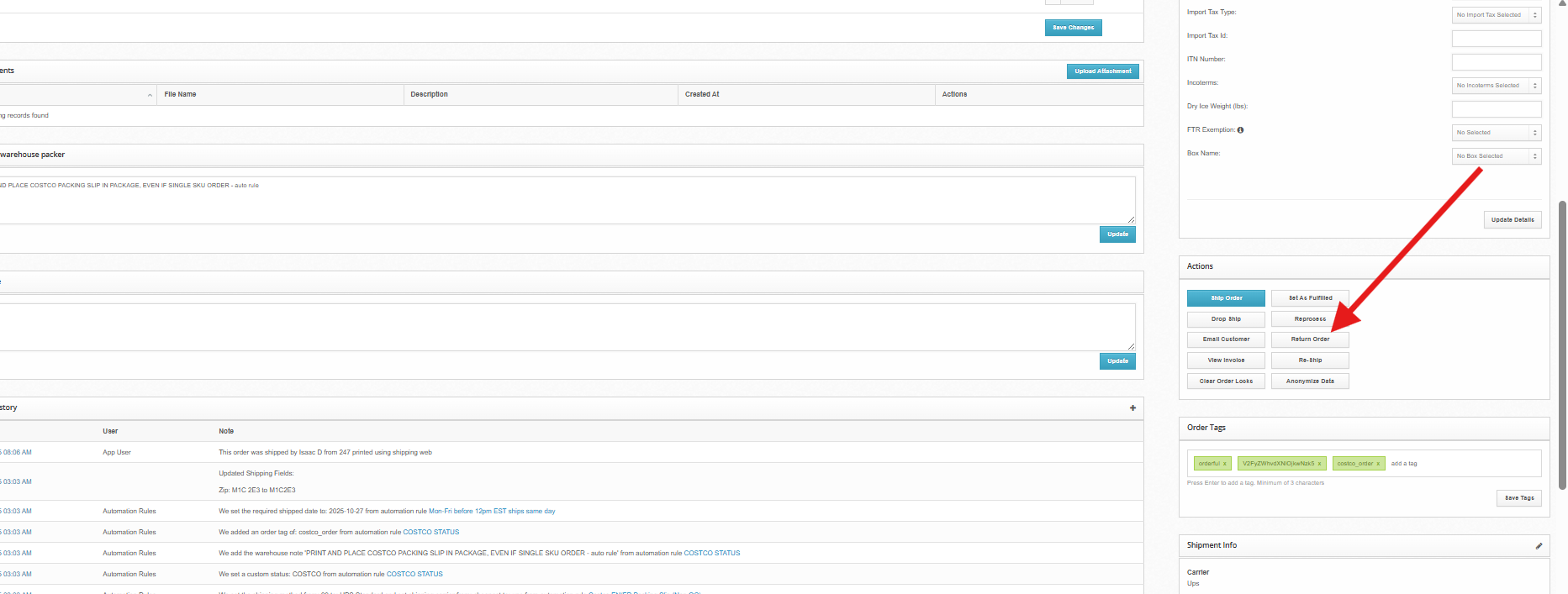The height and width of the screenshot is (594, 1568).
Task: Click the 08:06 AM history timestamp
Action: tap(16, 453)
